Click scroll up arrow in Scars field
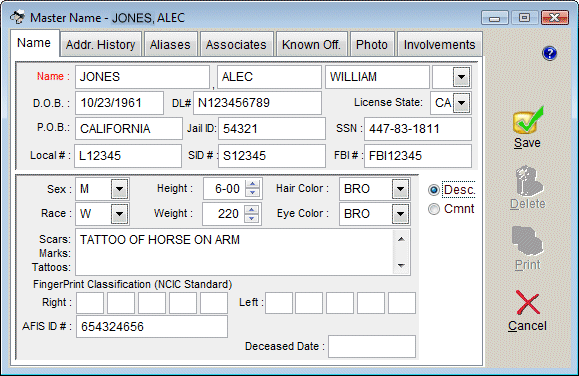This screenshot has height=376, width=579. pyautogui.click(x=401, y=239)
